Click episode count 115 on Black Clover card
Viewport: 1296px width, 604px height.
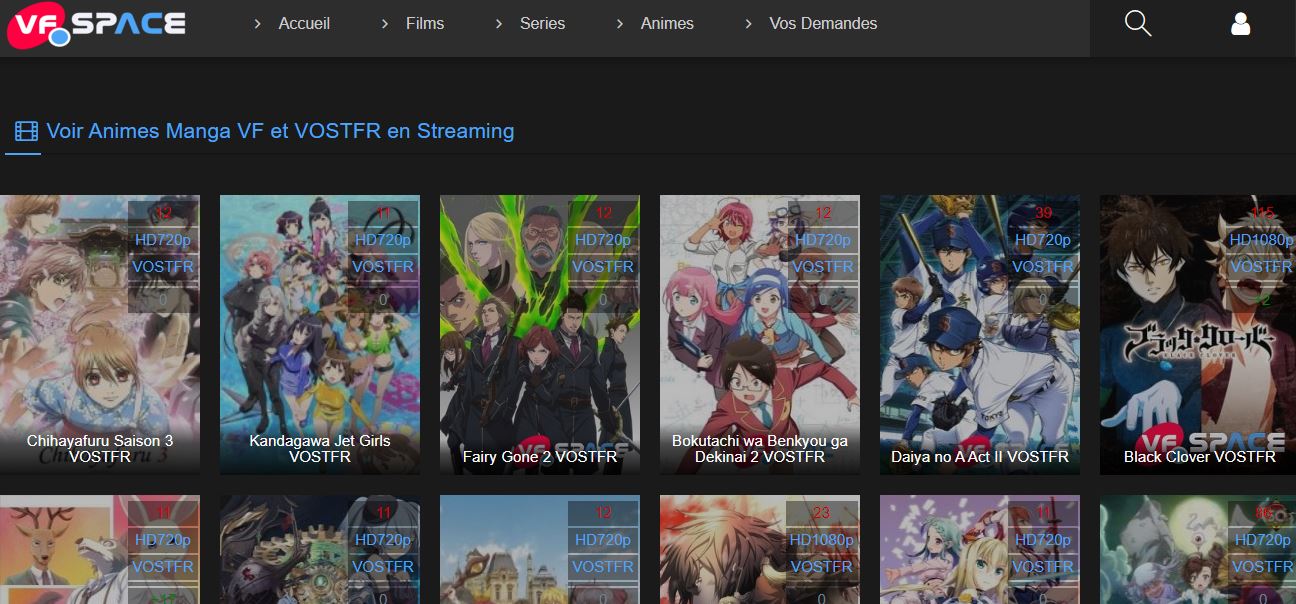point(1262,213)
